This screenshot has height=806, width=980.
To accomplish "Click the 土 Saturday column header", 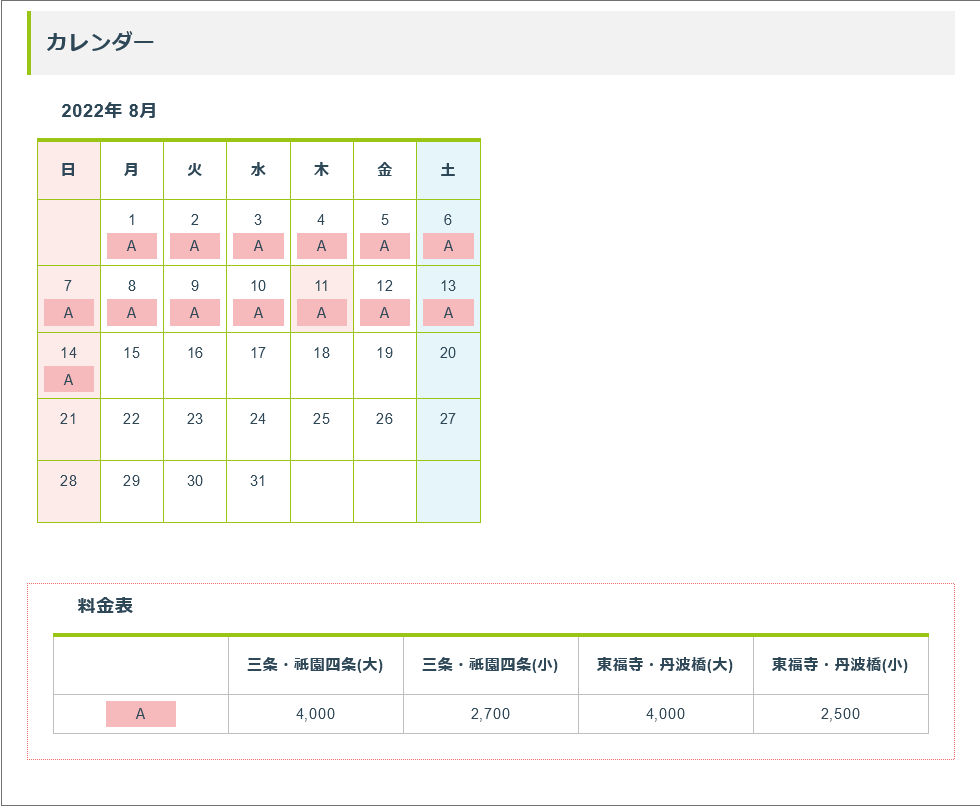I will 448,170.
